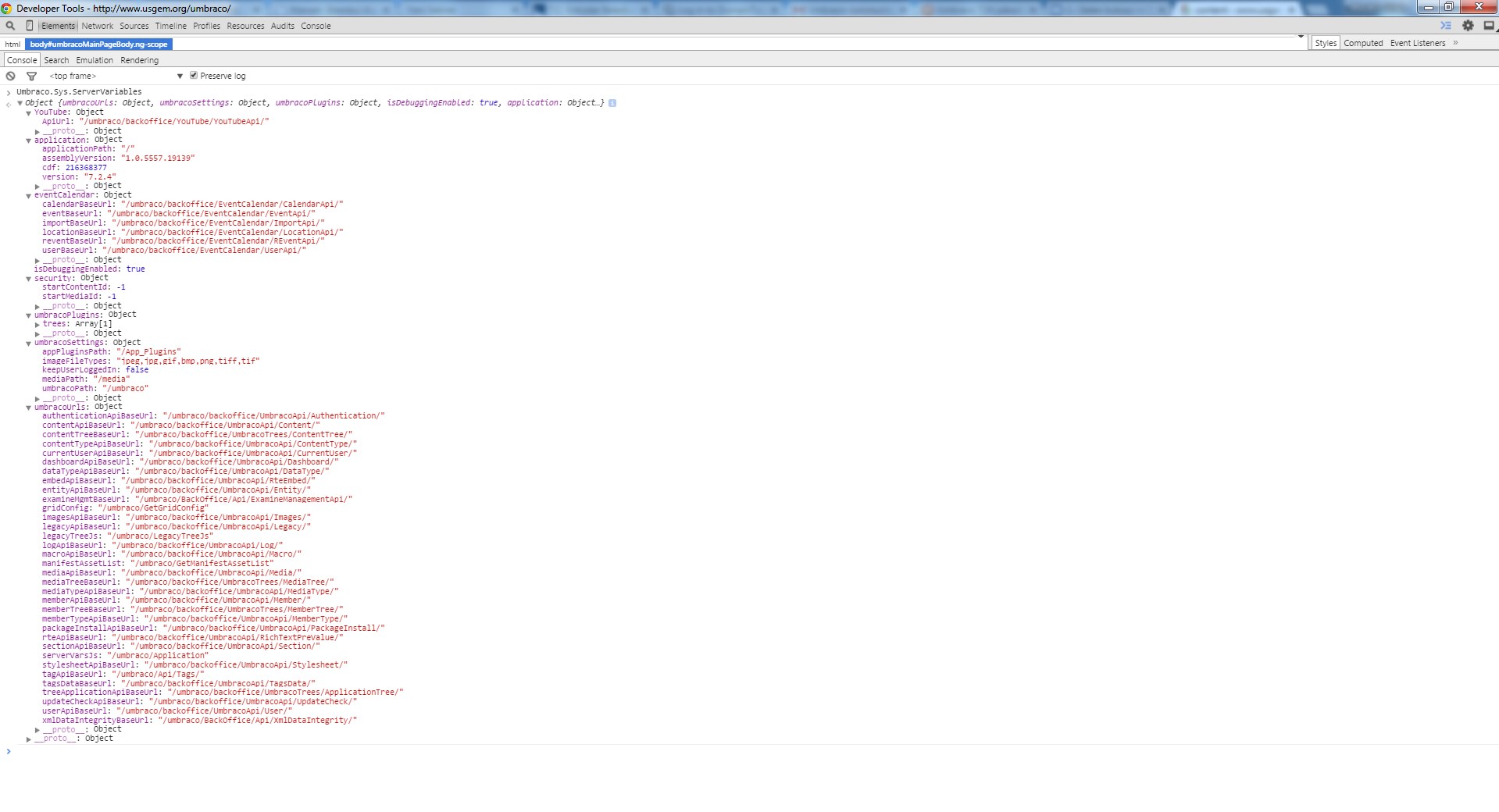Show more sidebar tabs with the chevron
Screen dimensions: 1499x812
click(1455, 43)
